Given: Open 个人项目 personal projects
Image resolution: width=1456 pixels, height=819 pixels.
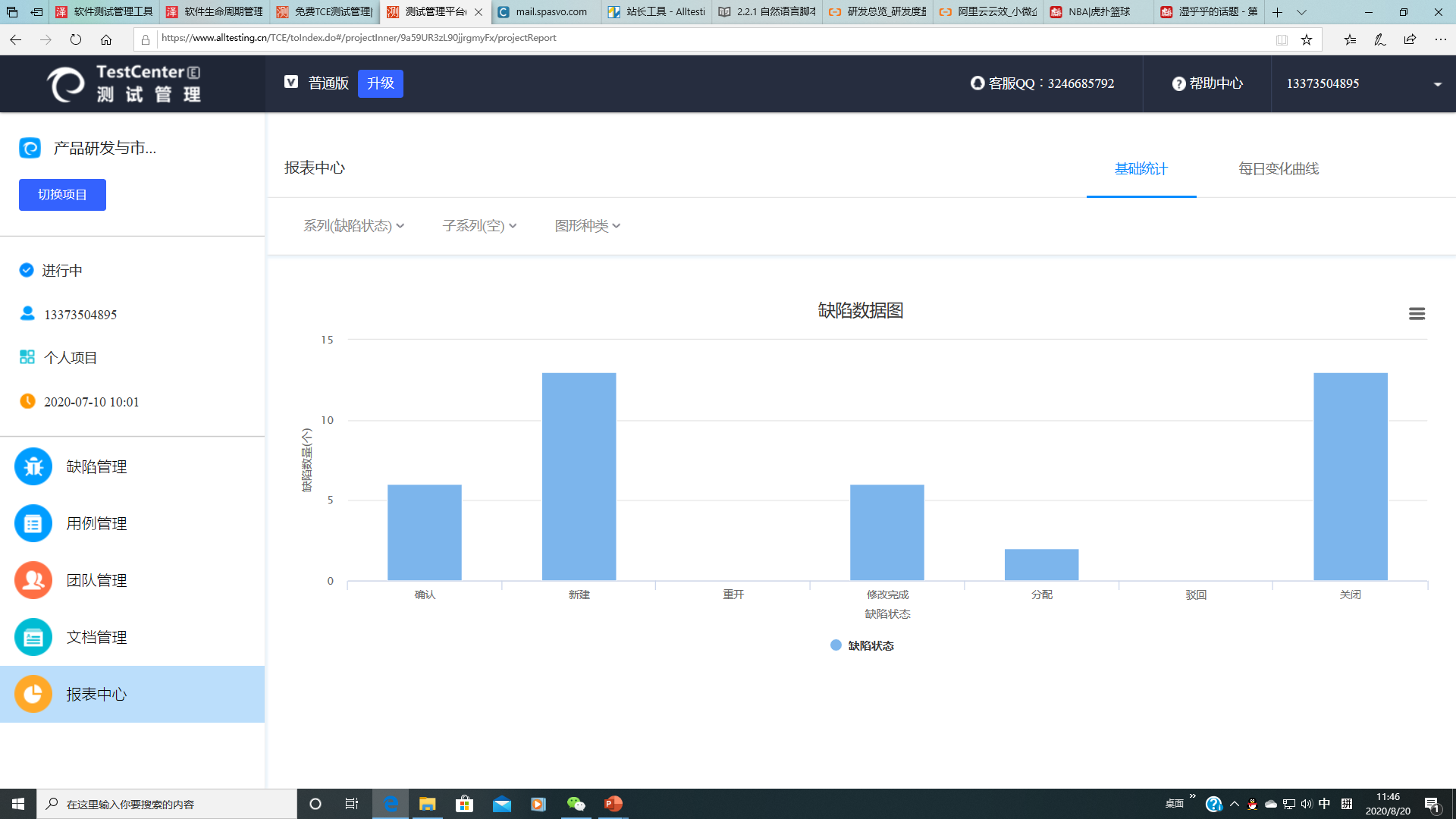Looking at the screenshot, I should point(70,357).
